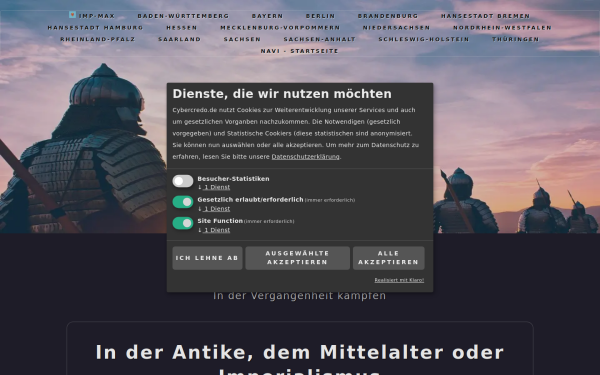Click the Site Function label text
Image resolution: width=600 pixels, height=375 pixels.
click(x=220, y=221)
